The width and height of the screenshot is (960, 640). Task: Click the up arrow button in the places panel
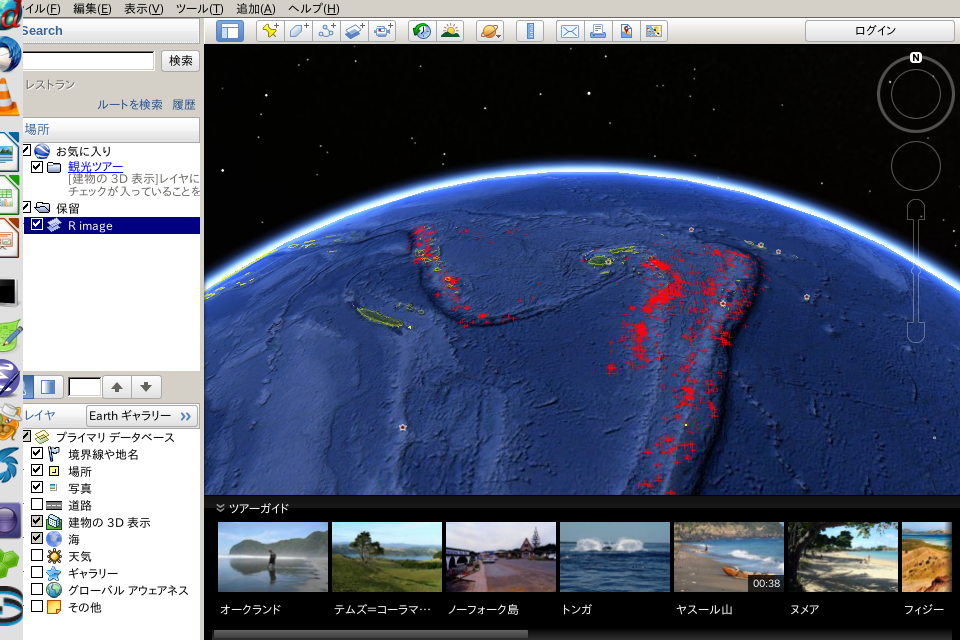coord(117,387)
